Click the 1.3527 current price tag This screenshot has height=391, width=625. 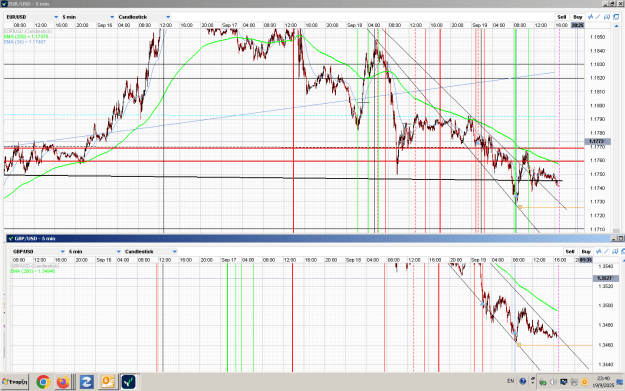[x=605, y=278]
